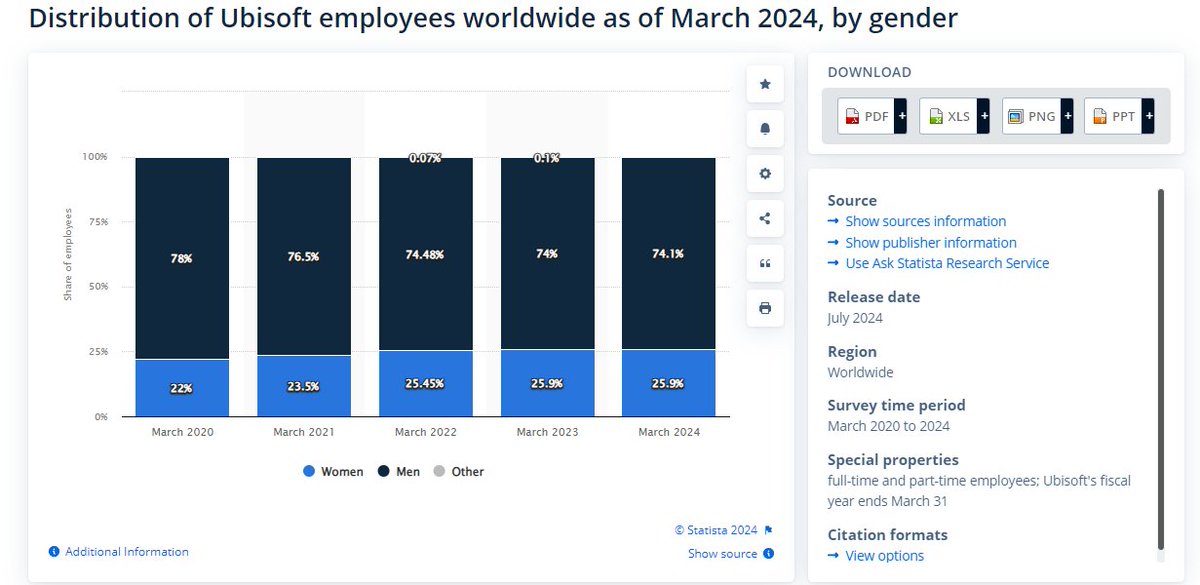The image size is (1200, 585).
Task: Click the PDF file icon
Action: click(852, 117)
